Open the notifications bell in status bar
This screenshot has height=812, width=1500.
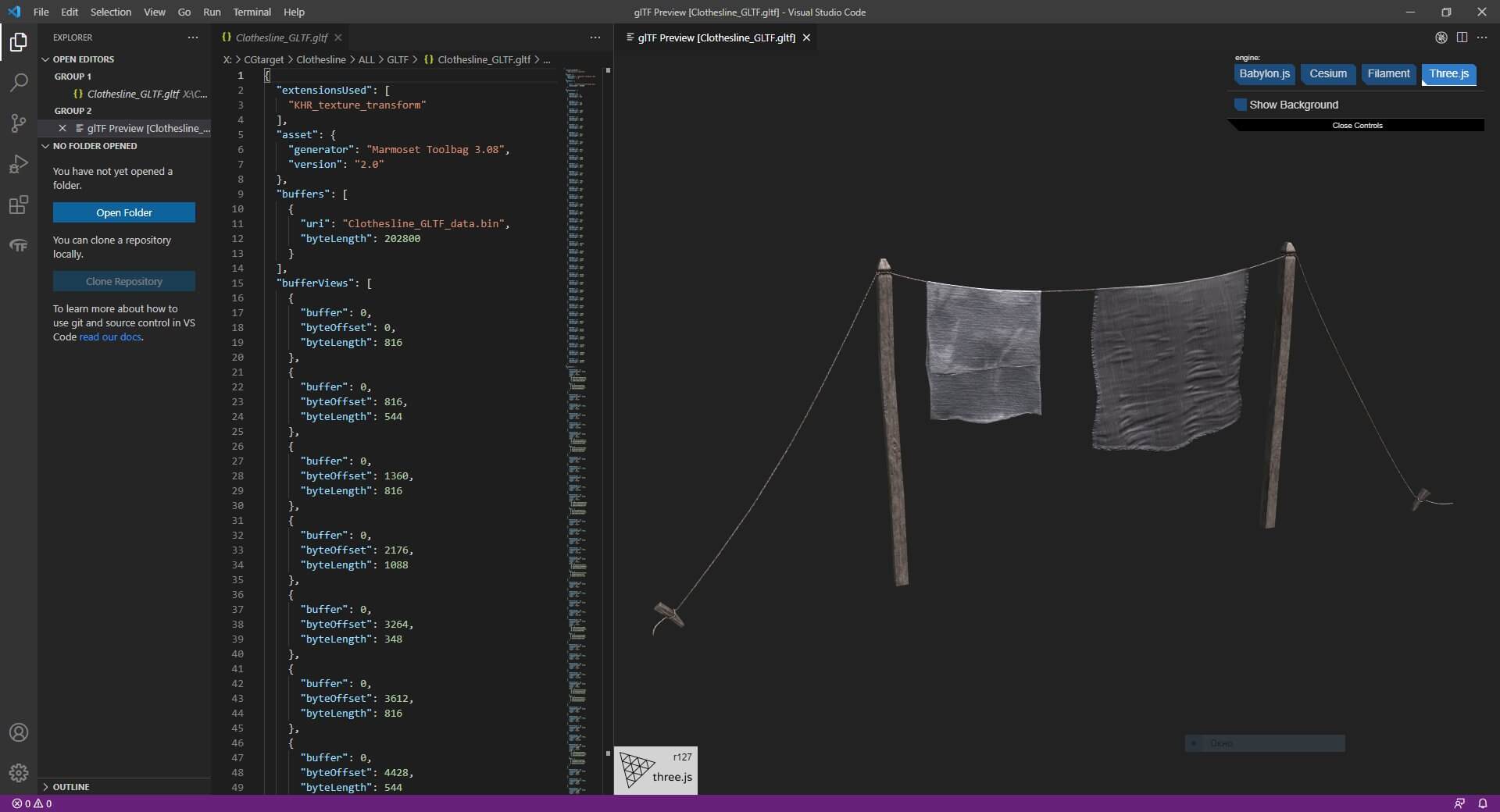point(1482,803)
